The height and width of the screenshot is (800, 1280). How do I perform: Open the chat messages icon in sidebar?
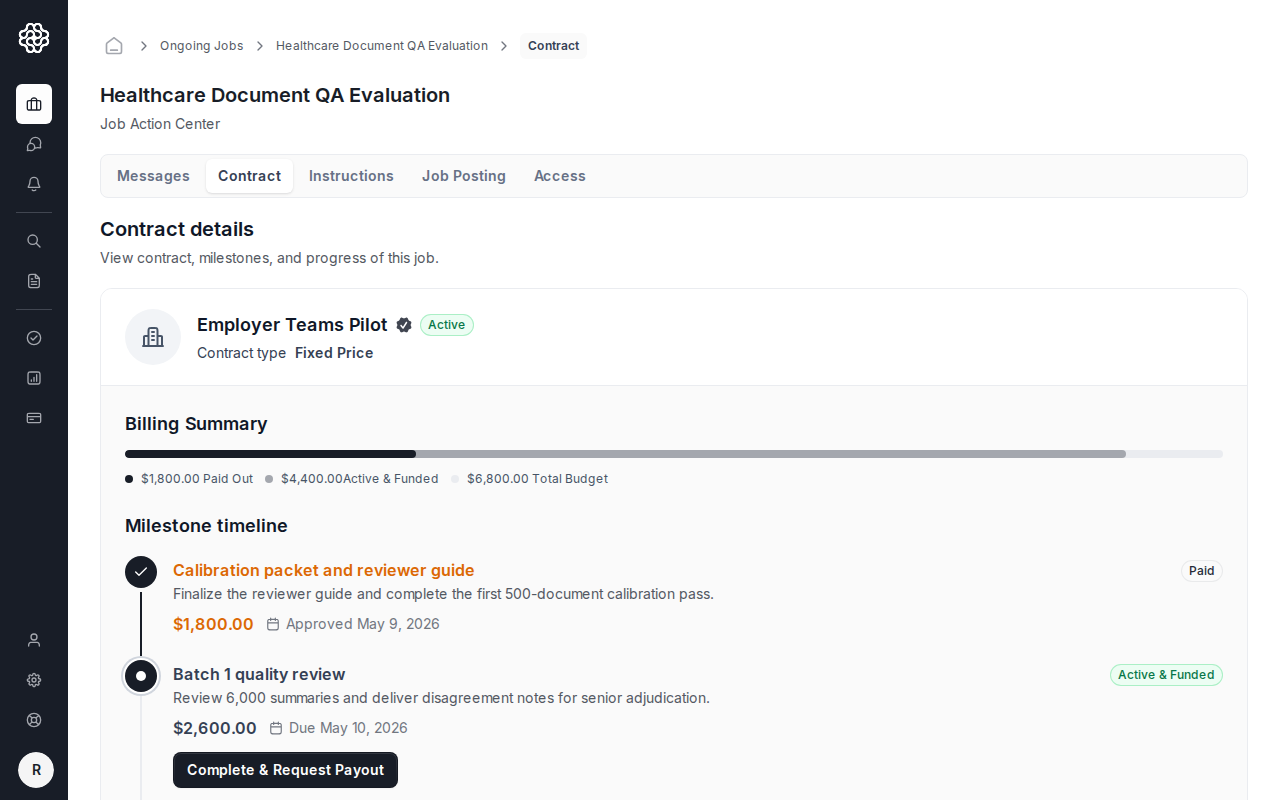pyautogui.click(x=34, y=144)
